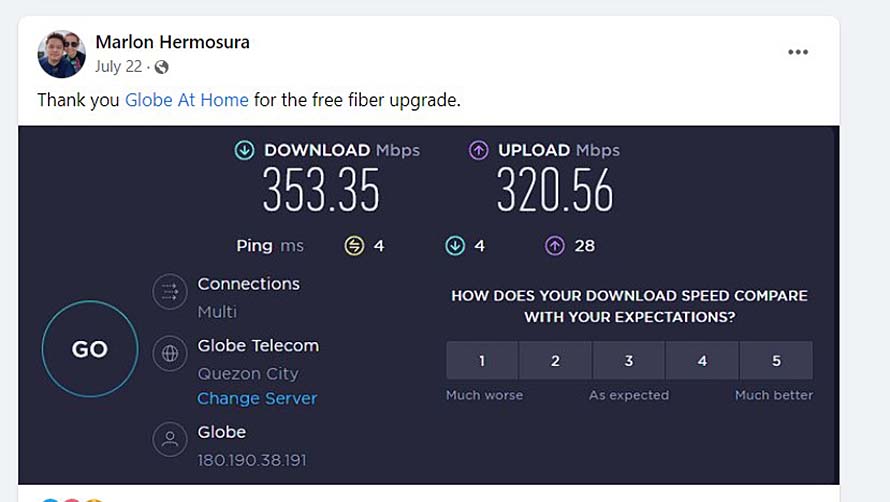
Task: Open the post options three-dot menu
Action: [797, 53]
